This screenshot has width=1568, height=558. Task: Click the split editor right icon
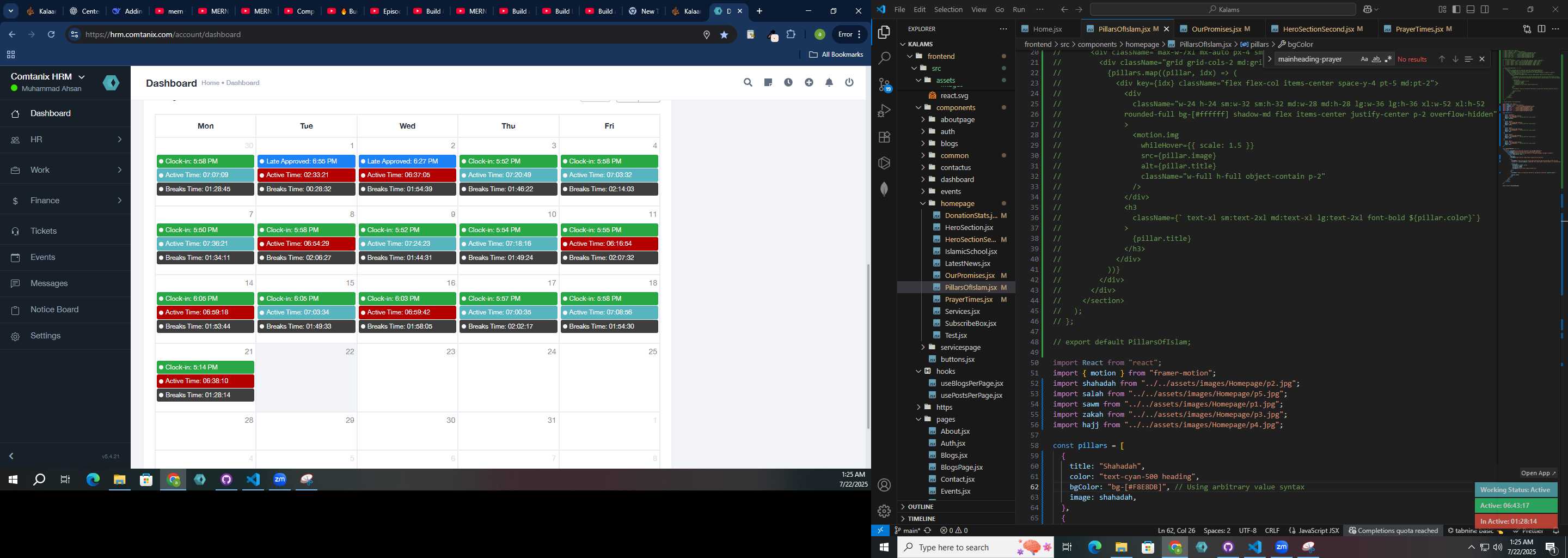point(1541,29)
